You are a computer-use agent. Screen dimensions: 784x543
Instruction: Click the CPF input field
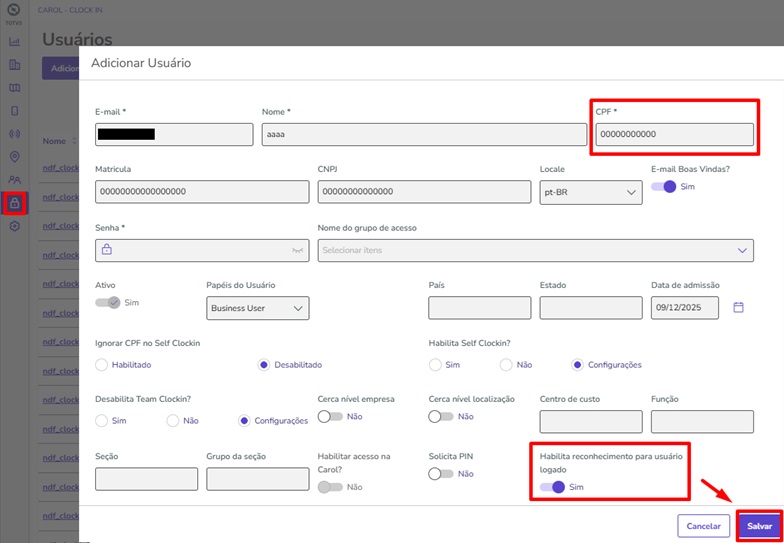(x=674, y=134)
